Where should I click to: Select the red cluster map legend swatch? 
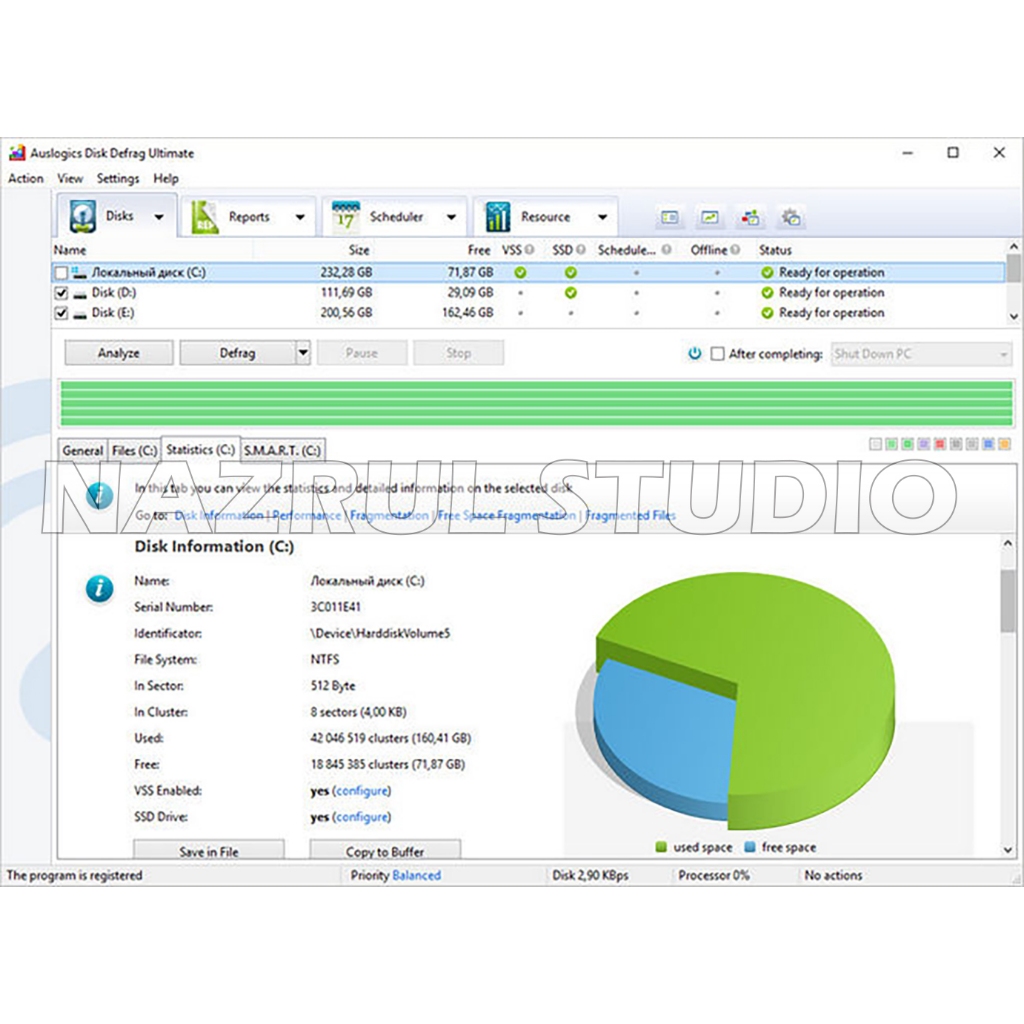pyautogui.click(x=940, y=444)
